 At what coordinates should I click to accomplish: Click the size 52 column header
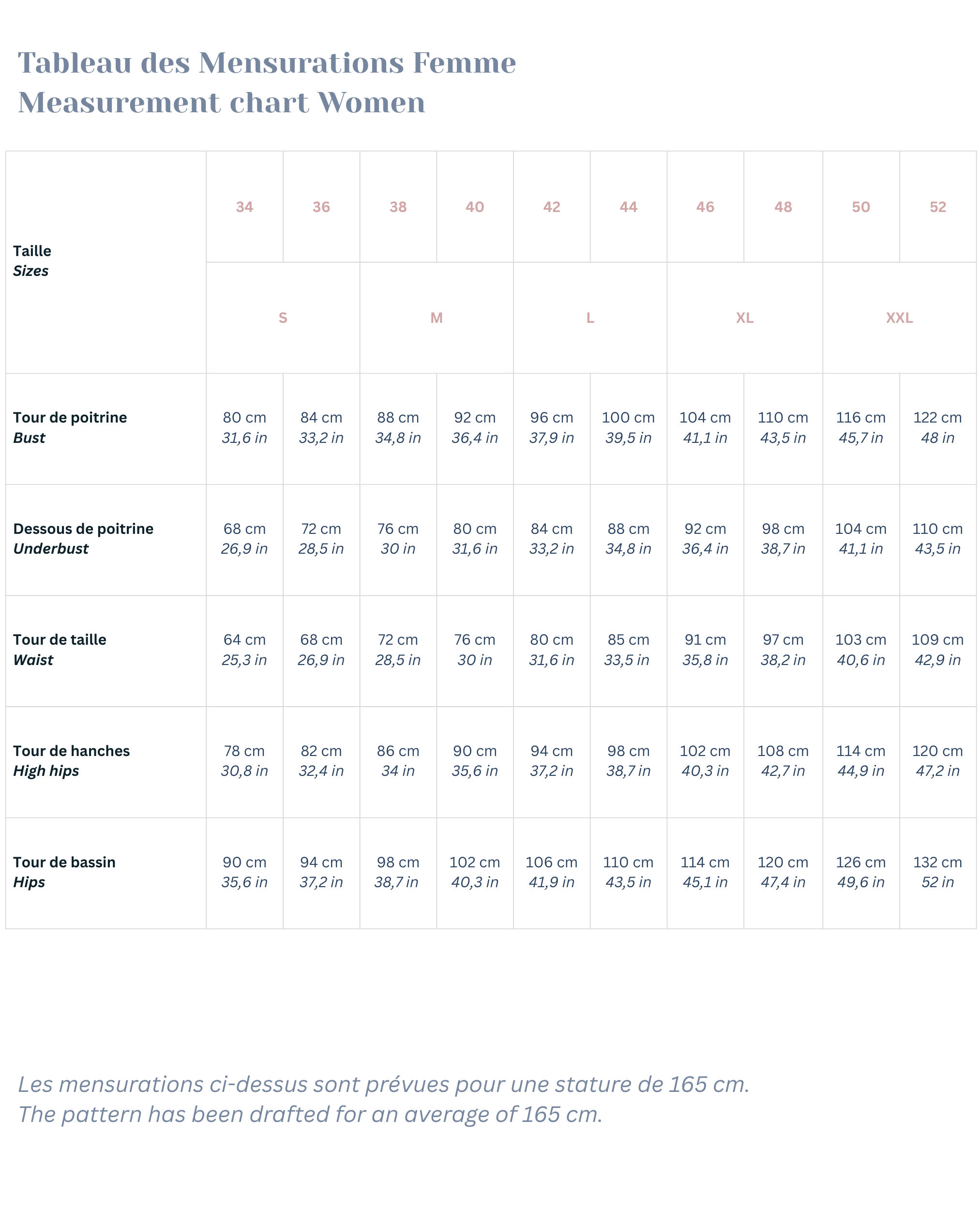coord(937,207)
